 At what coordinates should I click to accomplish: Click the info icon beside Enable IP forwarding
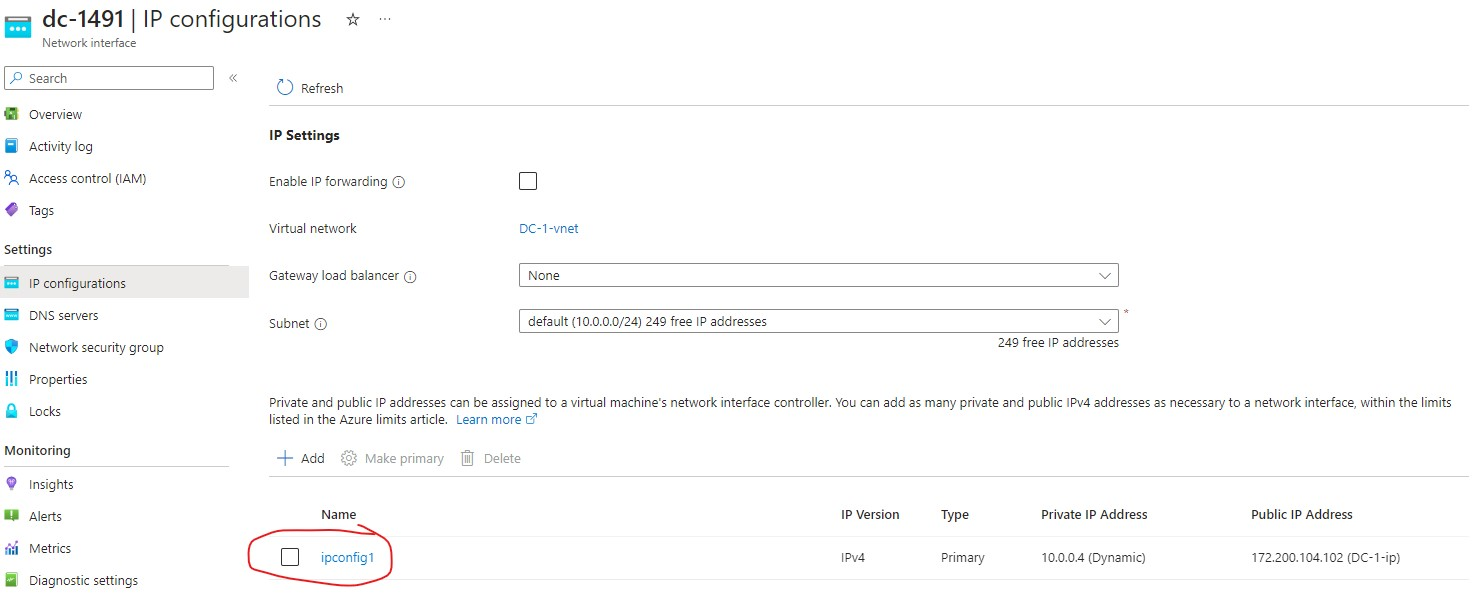point(399,182)
